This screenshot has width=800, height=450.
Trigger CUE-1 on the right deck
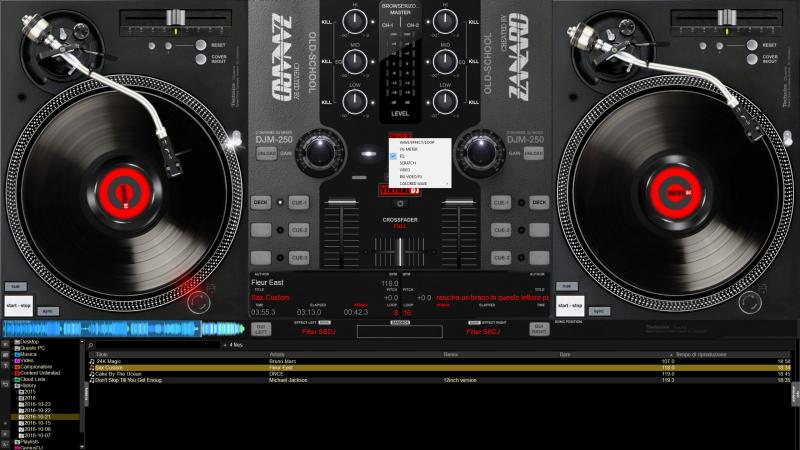pyautogui.click(x=501, y=203)
